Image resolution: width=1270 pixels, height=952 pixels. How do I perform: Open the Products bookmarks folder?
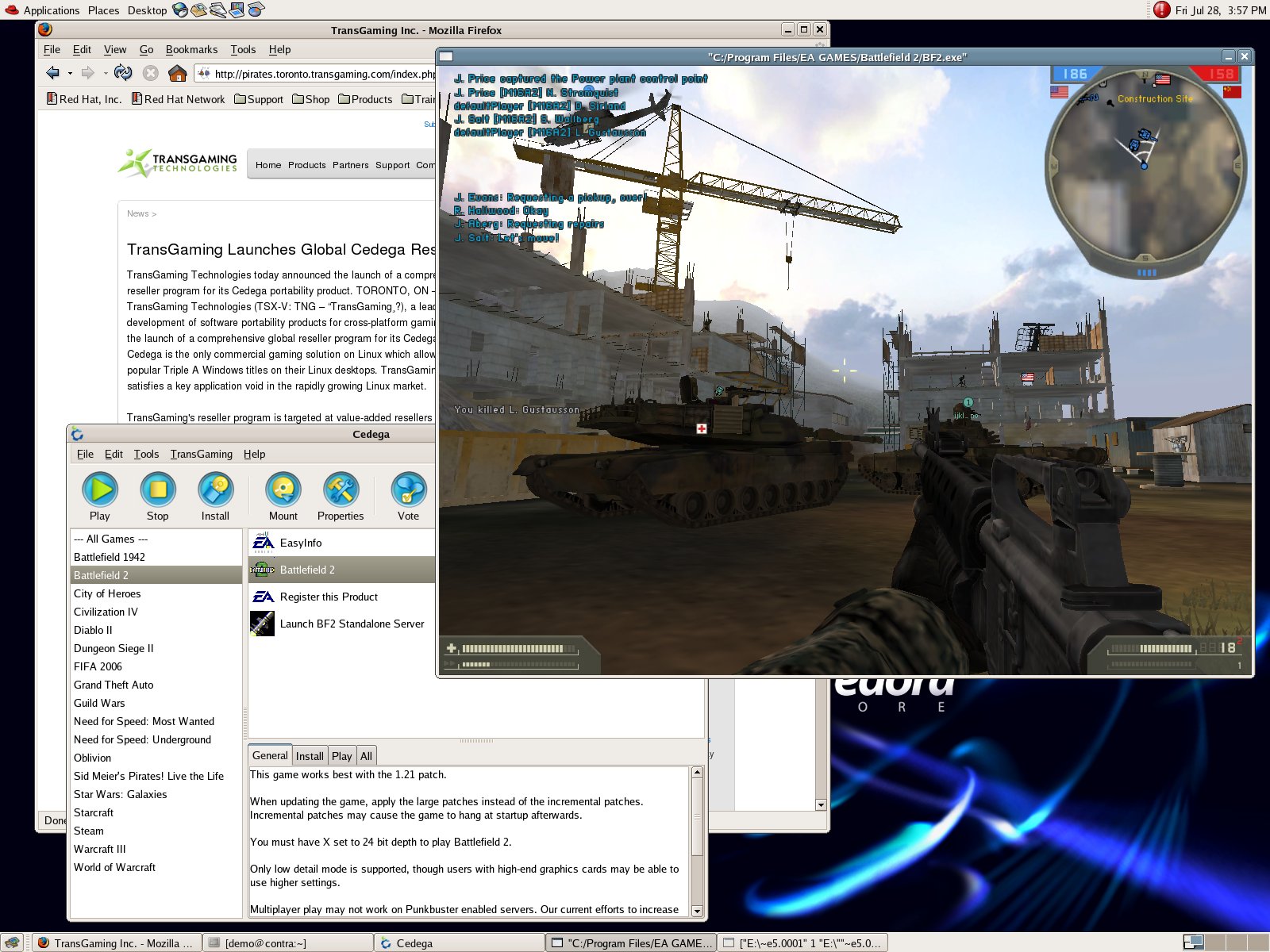365,99
